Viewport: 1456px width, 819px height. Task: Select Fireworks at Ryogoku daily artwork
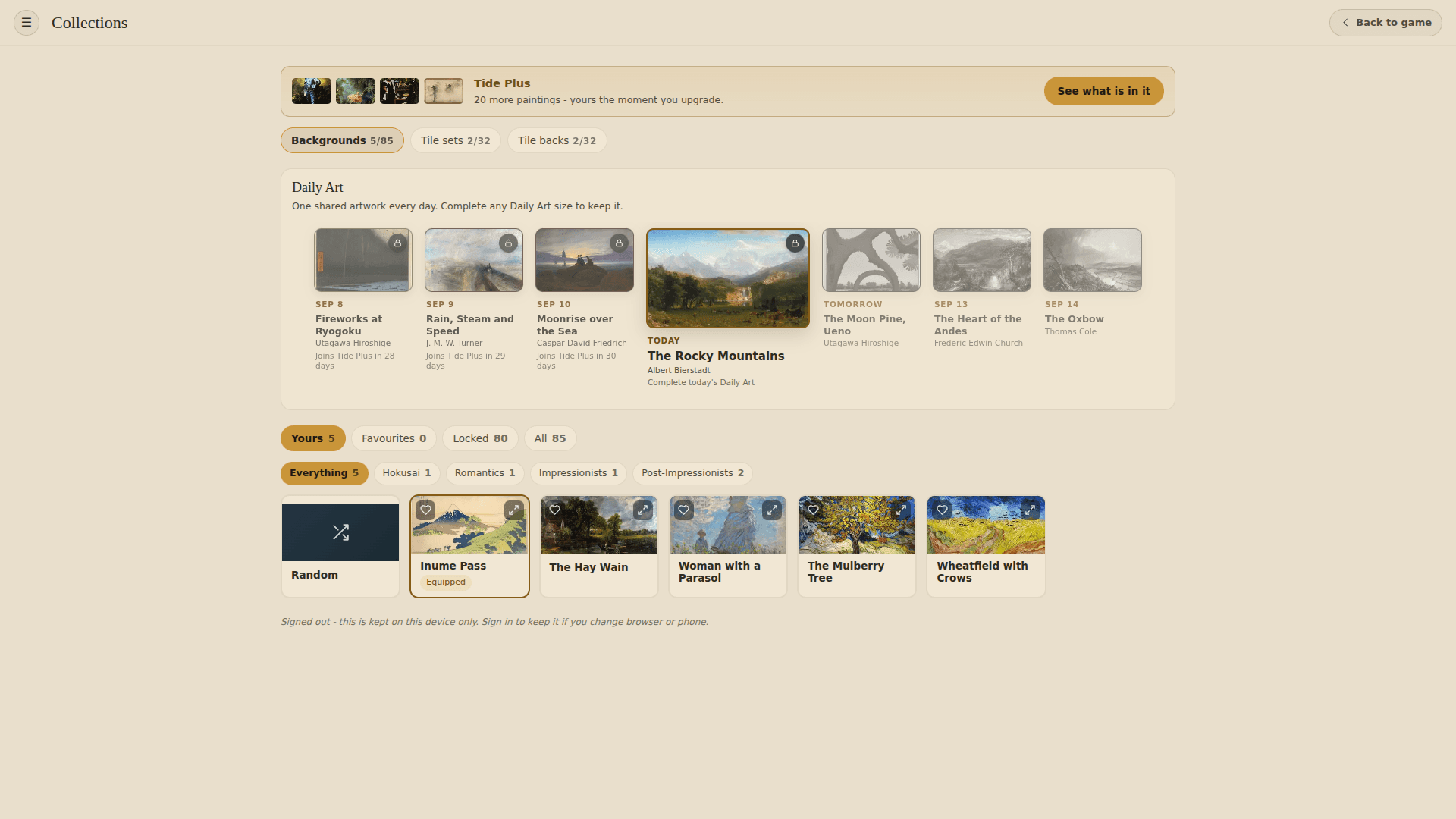(363, 260)
